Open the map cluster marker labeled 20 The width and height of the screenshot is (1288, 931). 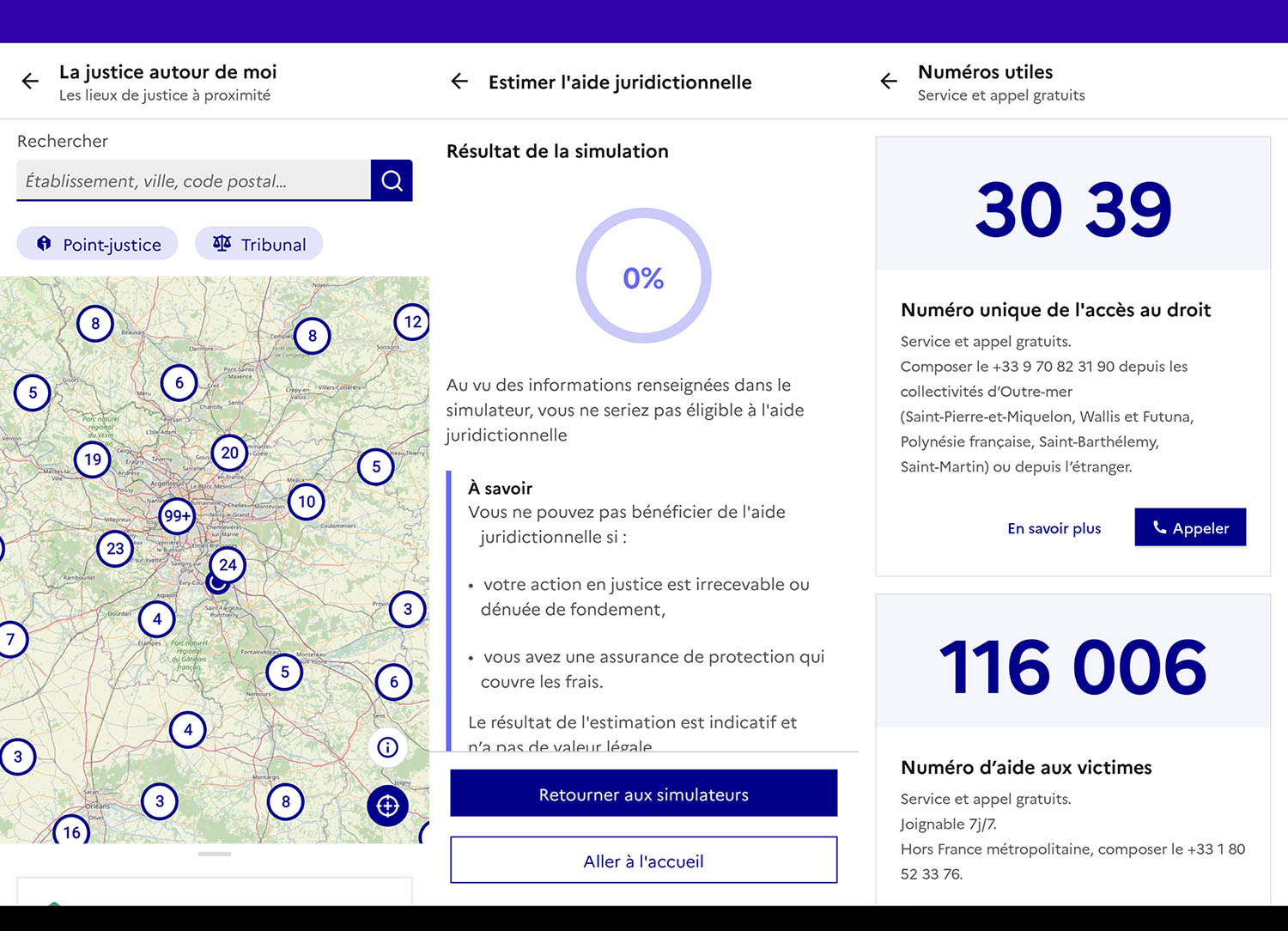(229, 453)
